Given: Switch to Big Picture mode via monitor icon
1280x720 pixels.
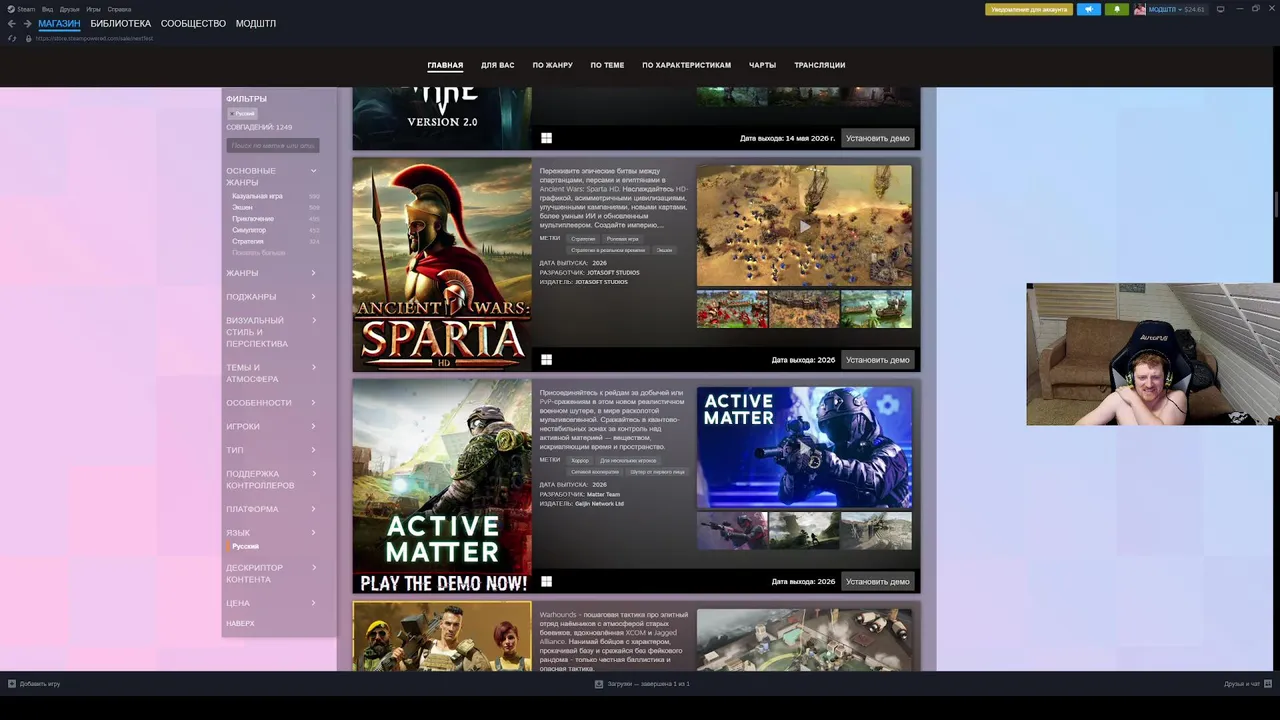Looking at the screenshot, I should (1220, 9).
